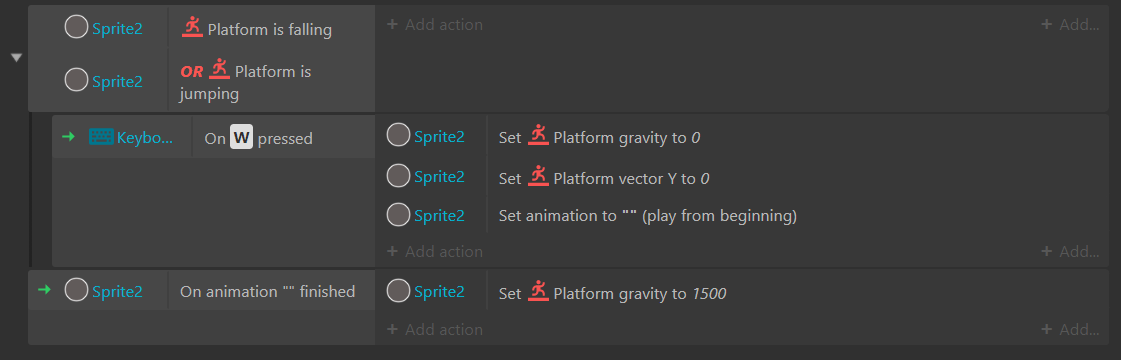Select the Keyboard object icon
Image resolution: width=1121 pixels, height=360 pixels.
[101, 137]
